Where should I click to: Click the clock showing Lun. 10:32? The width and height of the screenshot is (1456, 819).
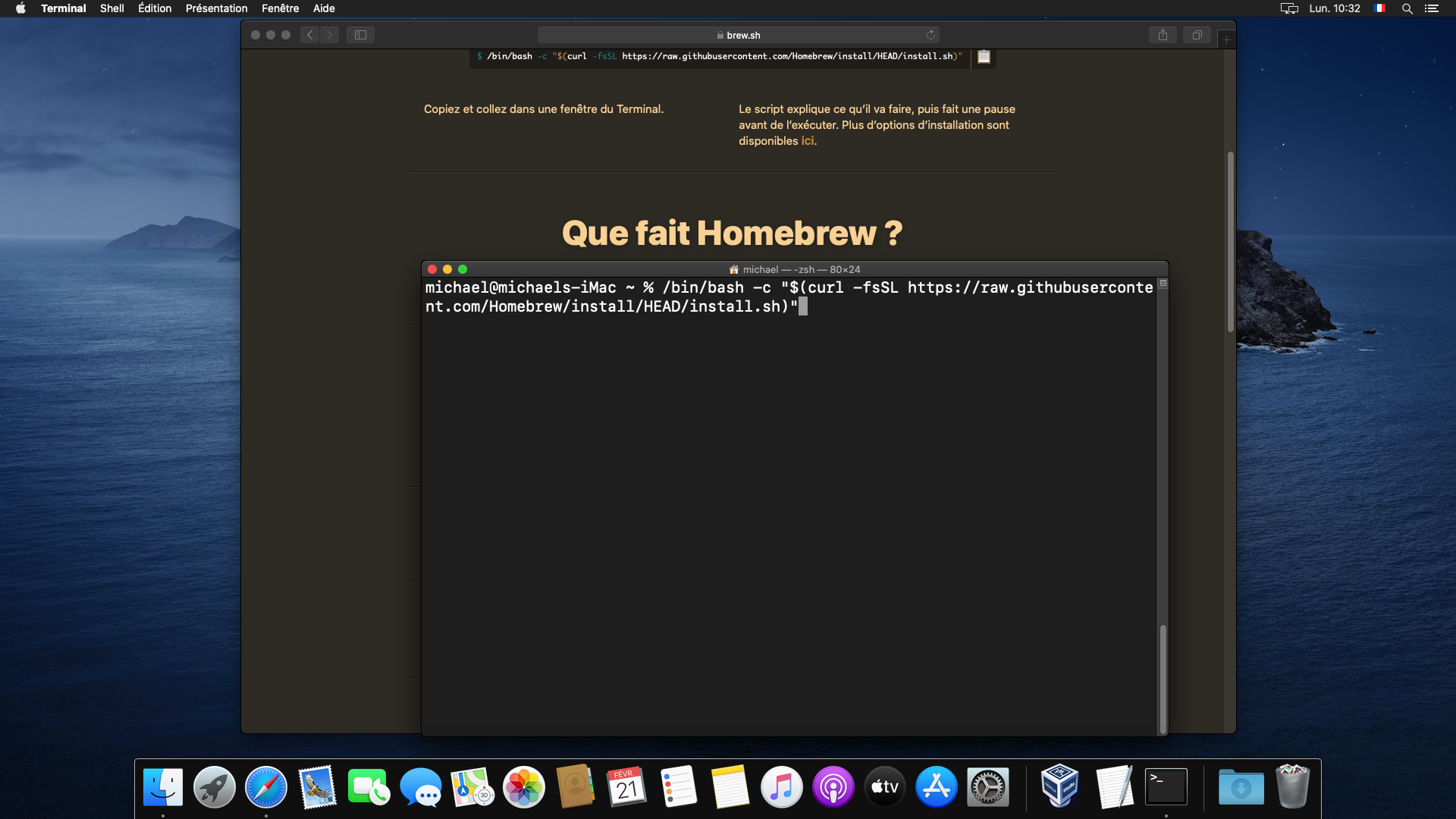pos(1335,8)
